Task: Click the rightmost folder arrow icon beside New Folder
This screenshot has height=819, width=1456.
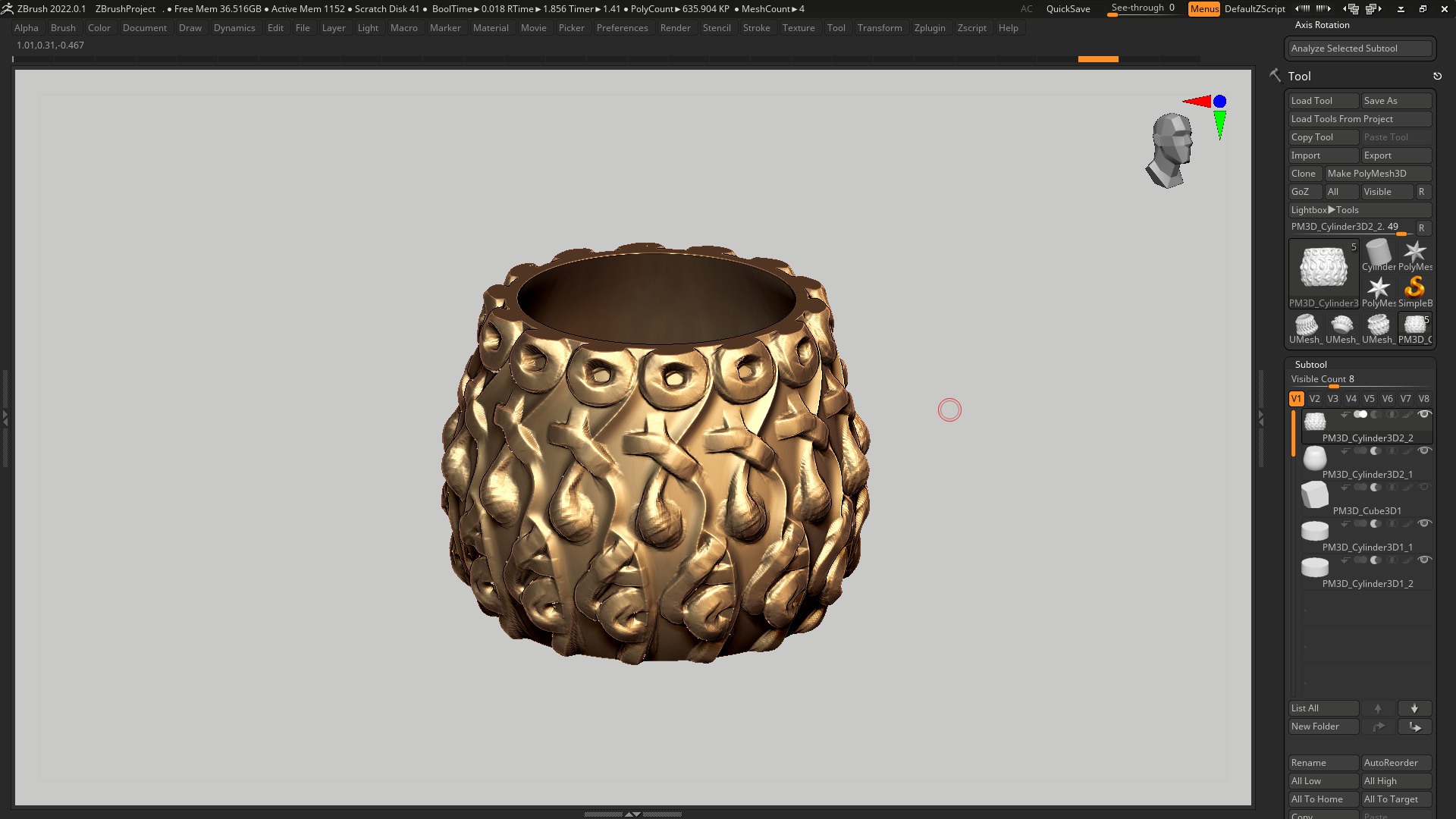Action: tap(1414, 726)
